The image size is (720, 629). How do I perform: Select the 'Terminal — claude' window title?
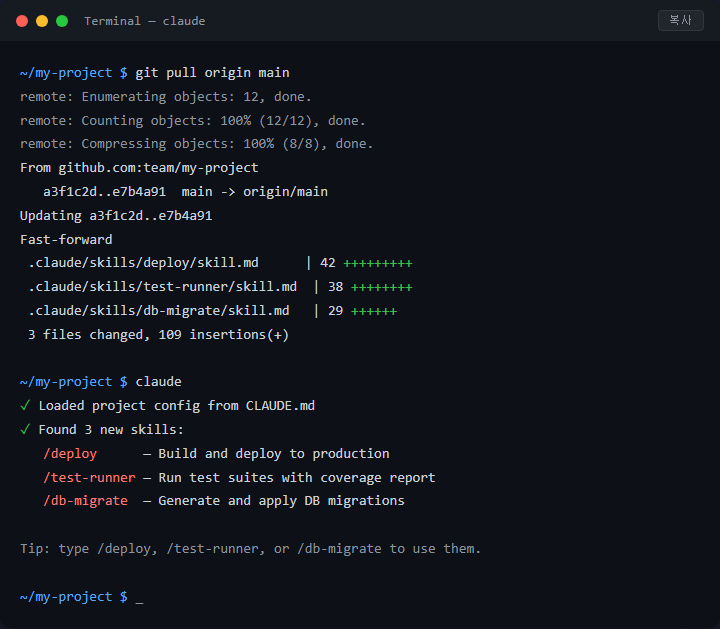pyautogui.click(x=145, y=21)
